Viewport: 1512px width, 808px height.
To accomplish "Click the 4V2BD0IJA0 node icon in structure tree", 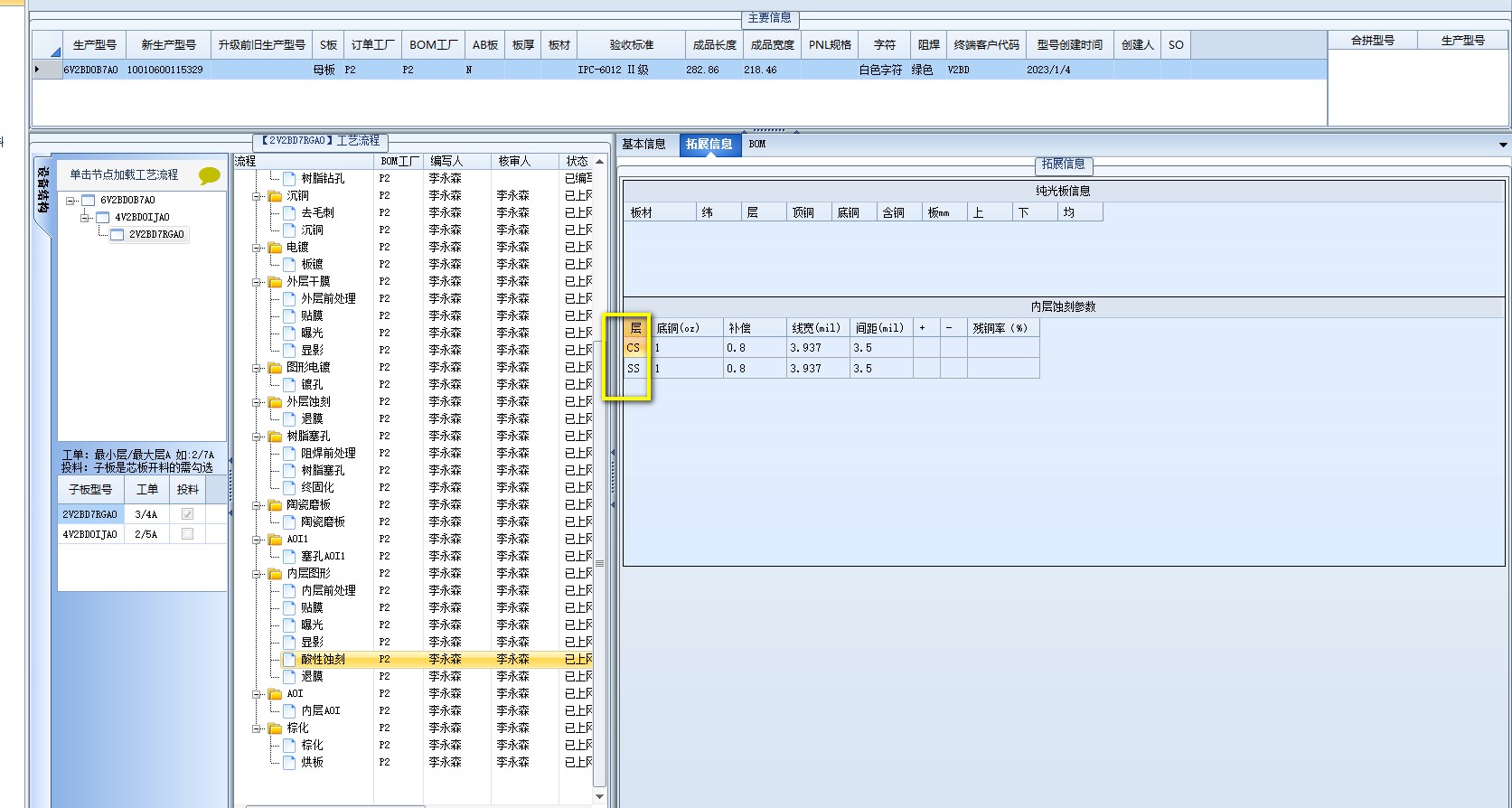I will click(103, 218).
